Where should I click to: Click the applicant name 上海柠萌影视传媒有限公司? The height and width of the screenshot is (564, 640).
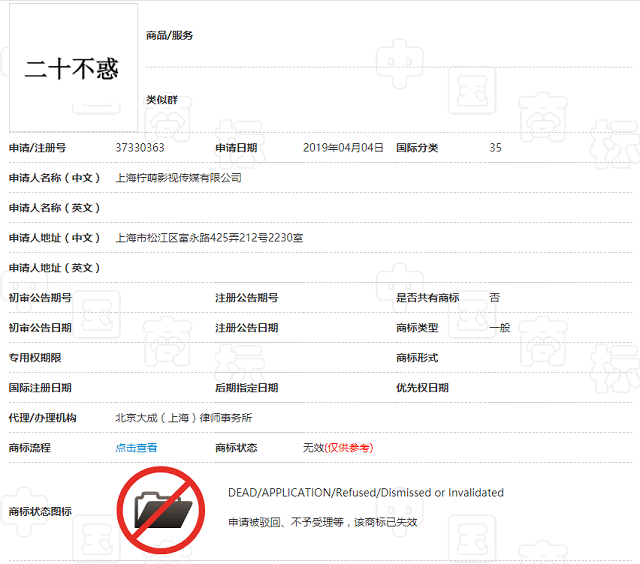click(x=179, y=178)
